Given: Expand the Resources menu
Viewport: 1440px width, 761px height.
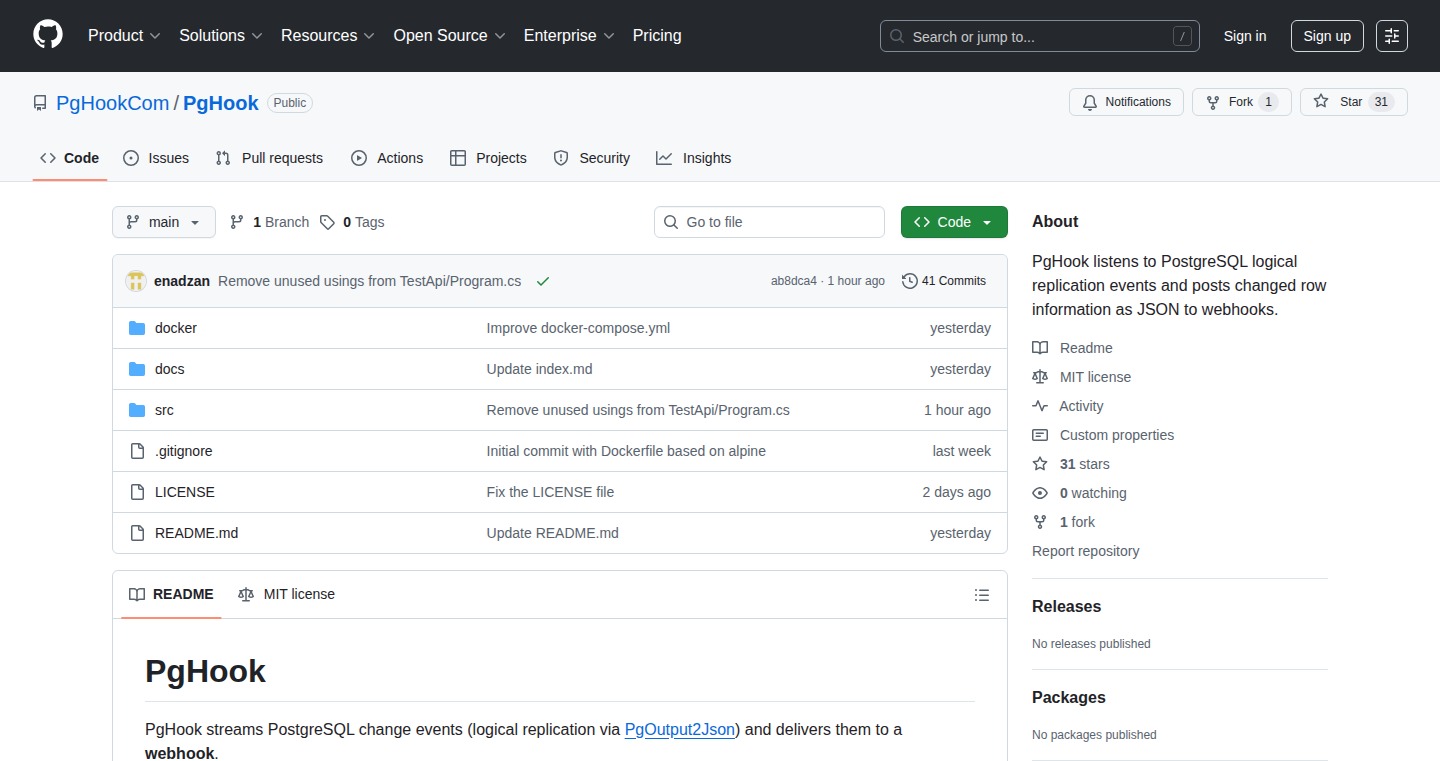Looking at the screenshot, I should tap(328, 35).
